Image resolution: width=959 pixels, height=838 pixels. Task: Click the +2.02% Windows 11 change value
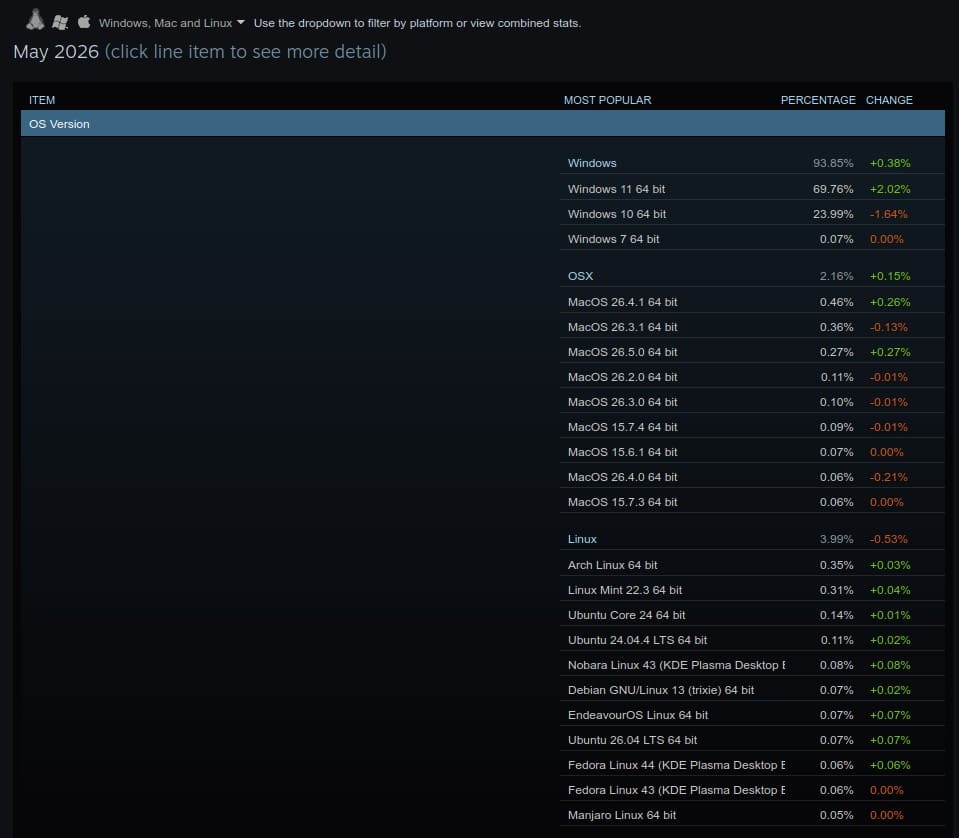[x=890, y=189]
